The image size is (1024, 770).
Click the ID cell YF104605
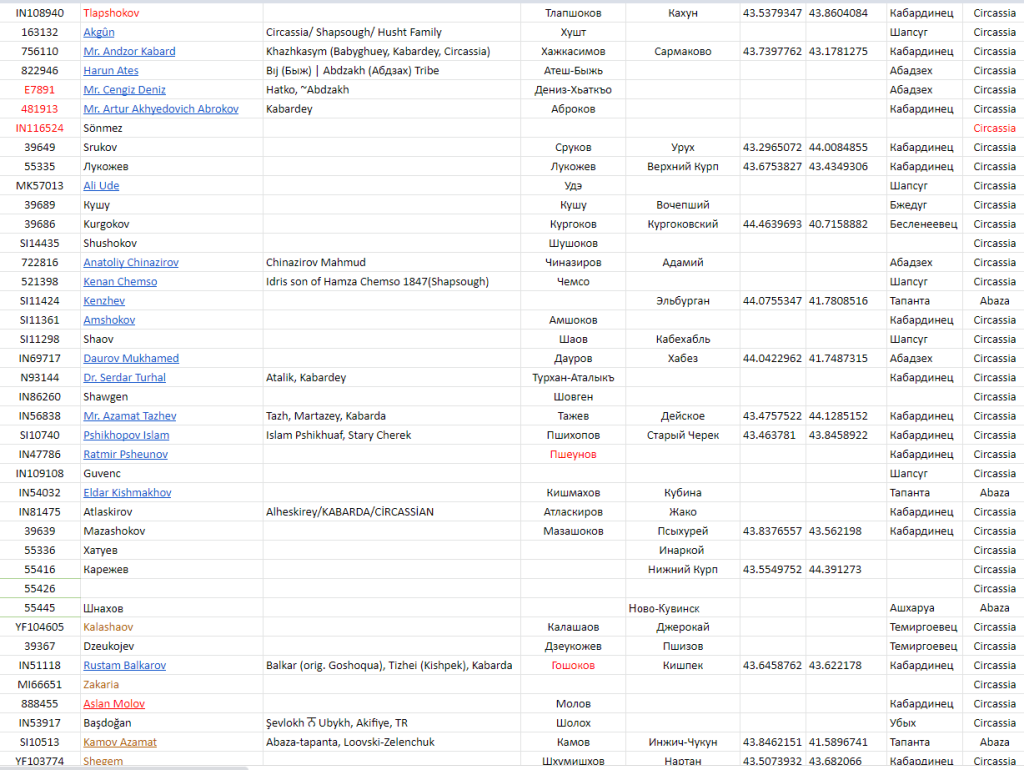tap(40, 627)
